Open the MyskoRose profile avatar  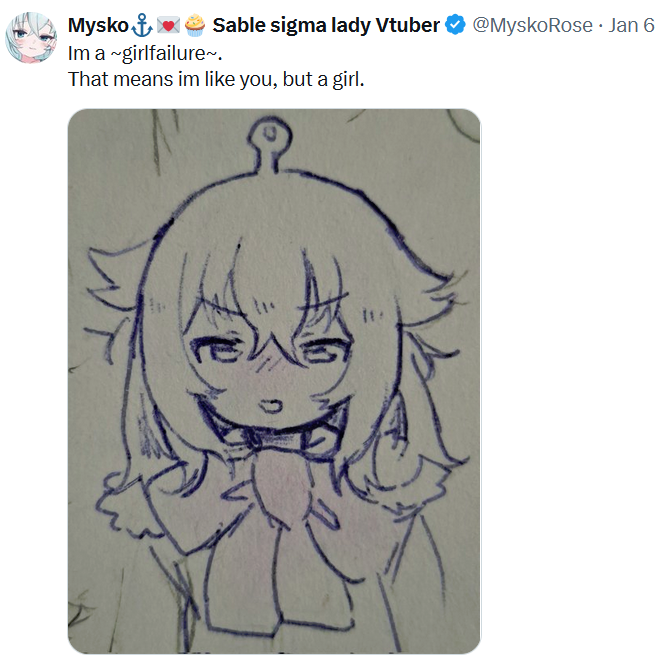pyautogui.click(x=31, y=38)
